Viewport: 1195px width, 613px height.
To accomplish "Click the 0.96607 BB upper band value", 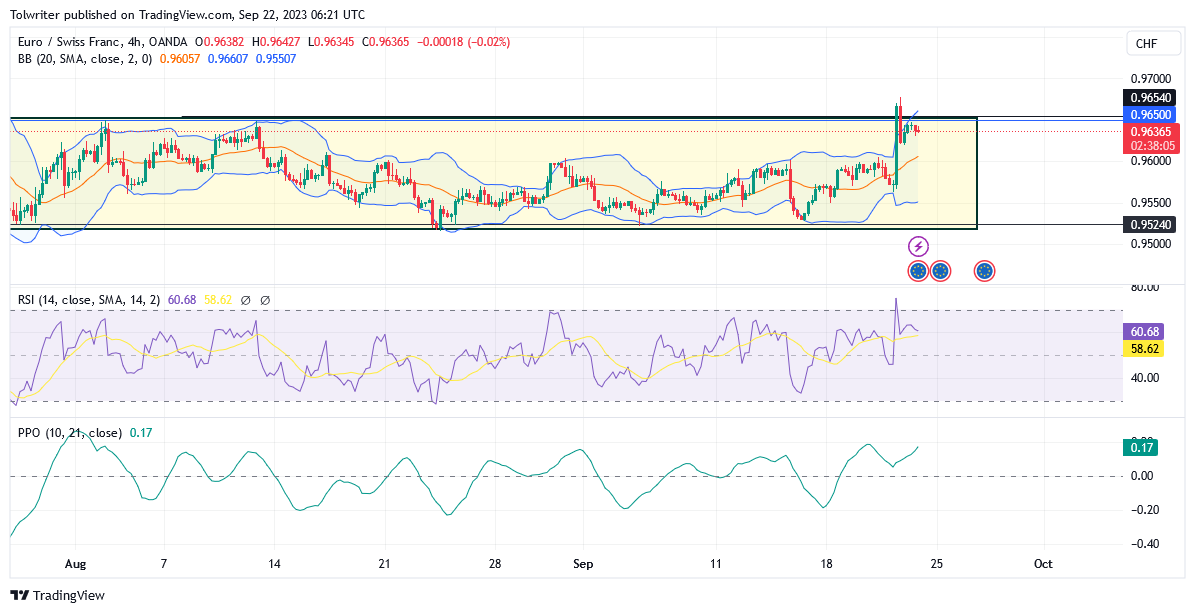I will click(228, 58).
